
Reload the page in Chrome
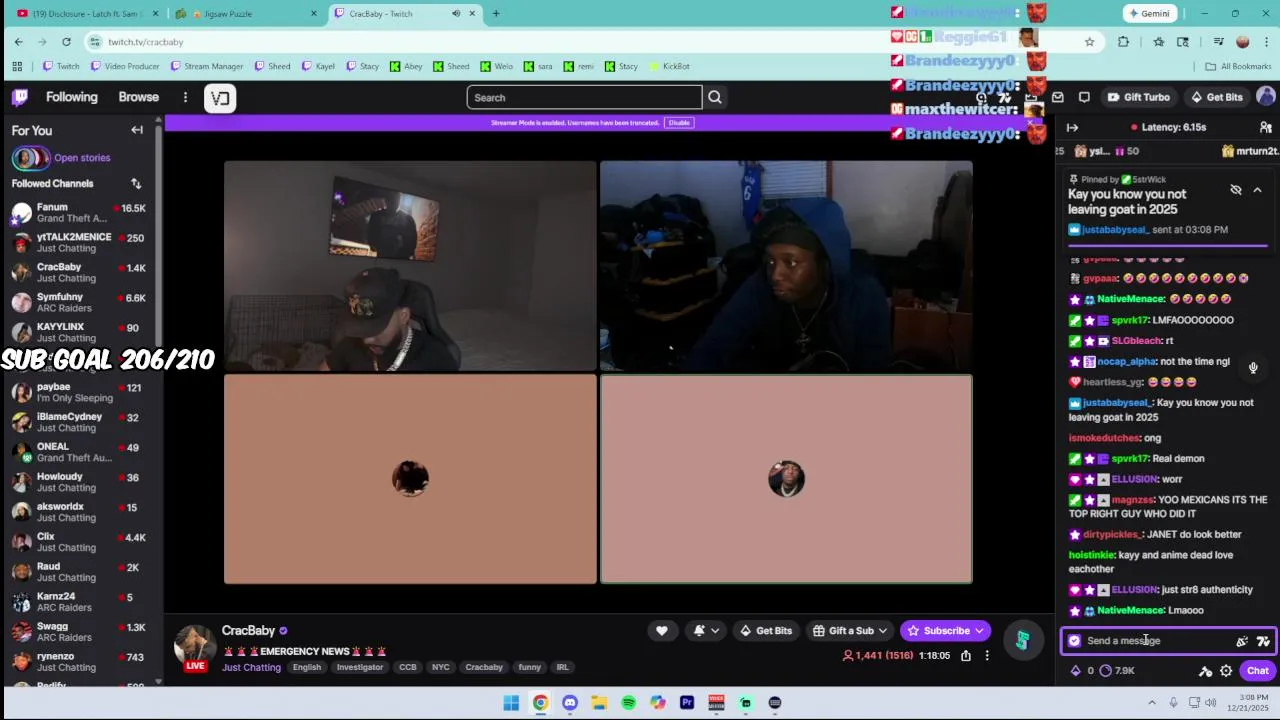[66, 41]
